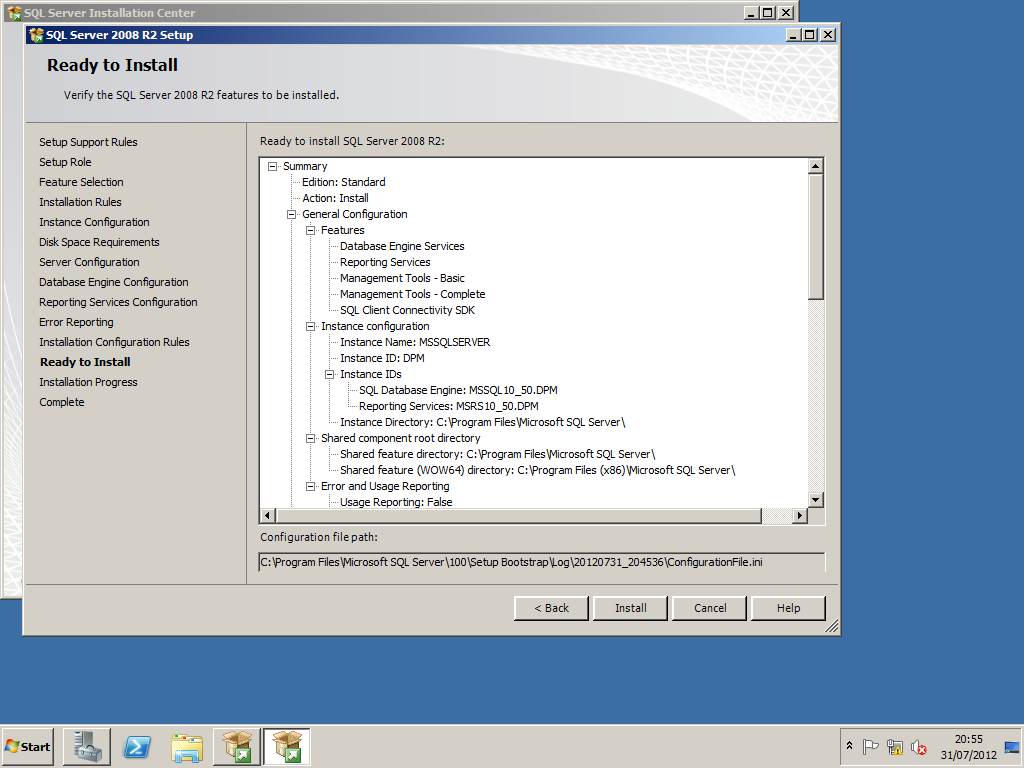Show hidden system tray icons
The width and height of the screenshot is (1024, 768).
tap(849, 745)
